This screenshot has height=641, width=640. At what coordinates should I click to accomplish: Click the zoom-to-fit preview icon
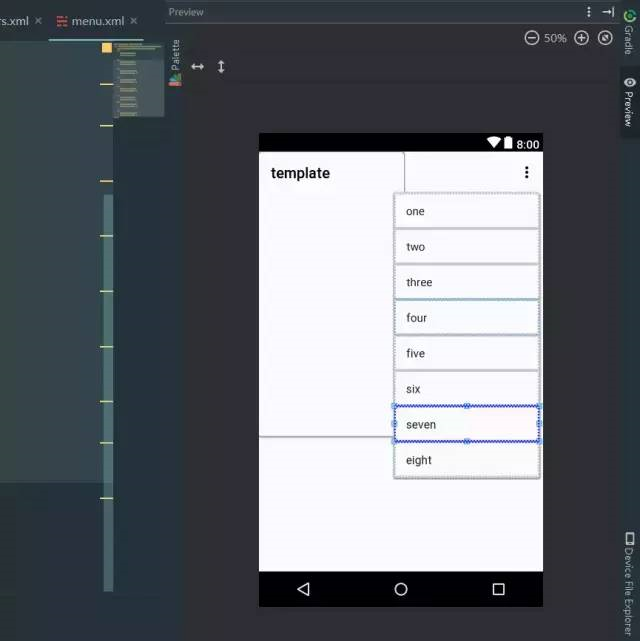click(x=605, y=38)
